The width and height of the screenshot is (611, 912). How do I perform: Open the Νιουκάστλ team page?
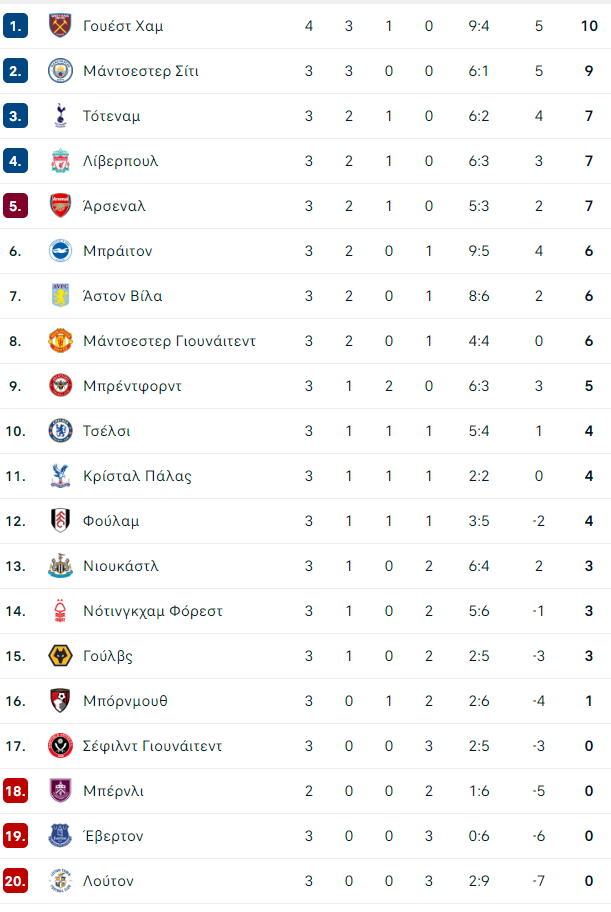(x=121, y=566)
